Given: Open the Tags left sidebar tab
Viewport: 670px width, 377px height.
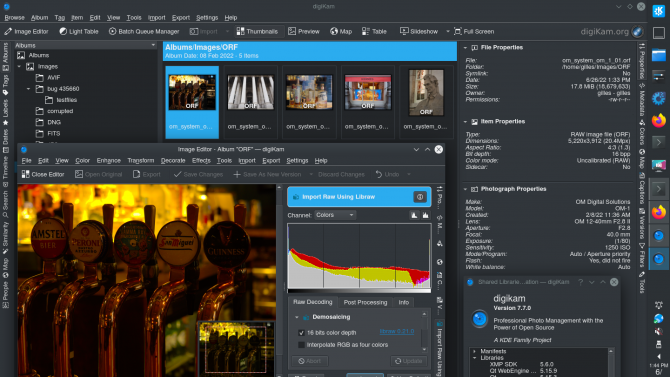Looking at the screenshot, I should pos(5,85).
